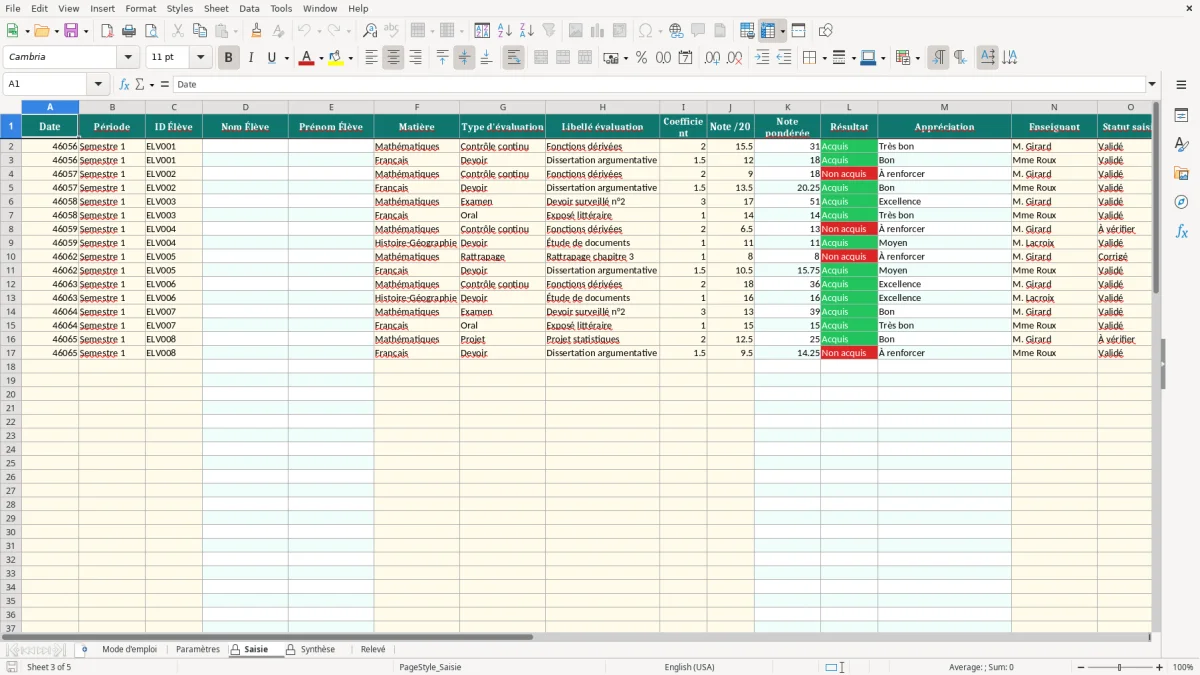Decrease indent

tap(784, 58)
